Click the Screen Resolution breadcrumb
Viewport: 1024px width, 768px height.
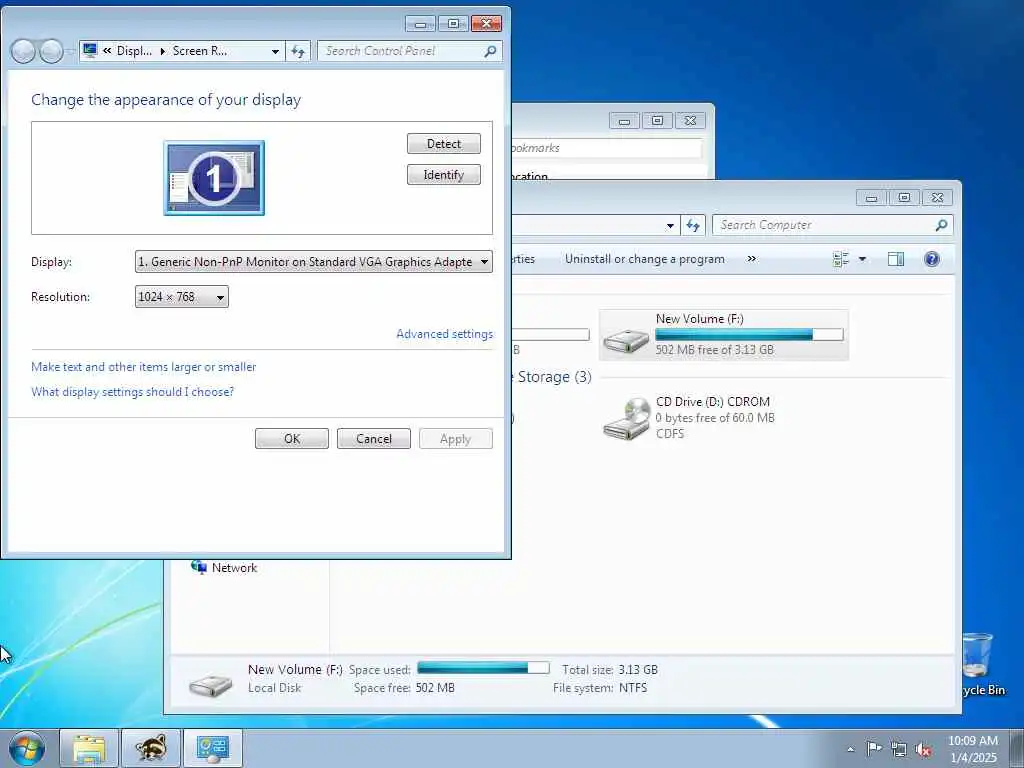pyautogui.click(x=200, y=51)
